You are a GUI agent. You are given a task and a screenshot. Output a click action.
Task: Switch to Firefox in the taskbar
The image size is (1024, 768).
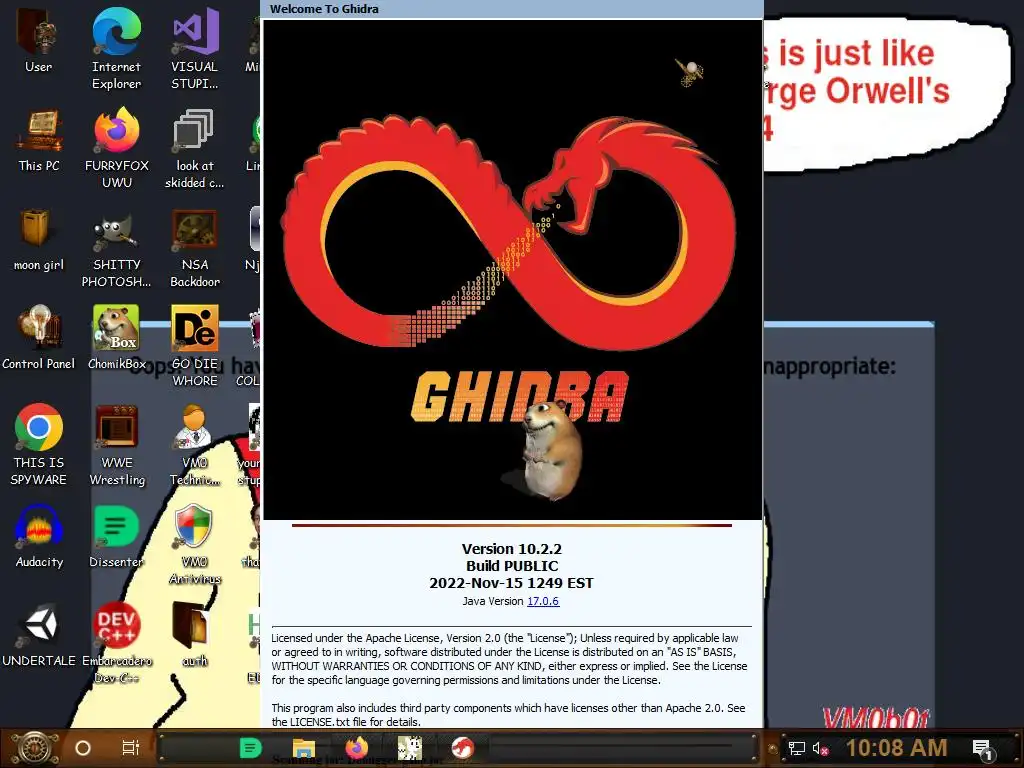pos(357,748)
